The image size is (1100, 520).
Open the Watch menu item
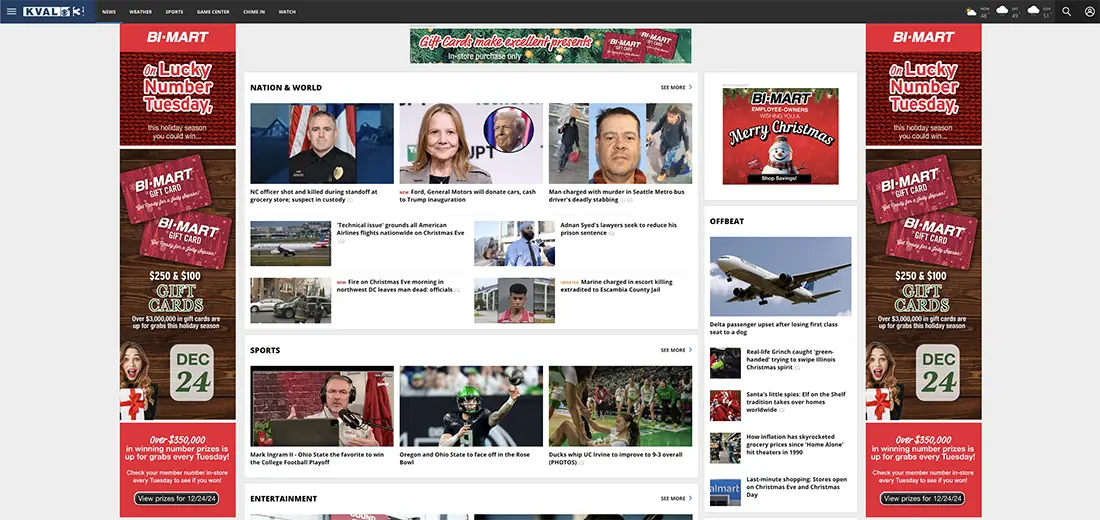[x=287, y=12]
